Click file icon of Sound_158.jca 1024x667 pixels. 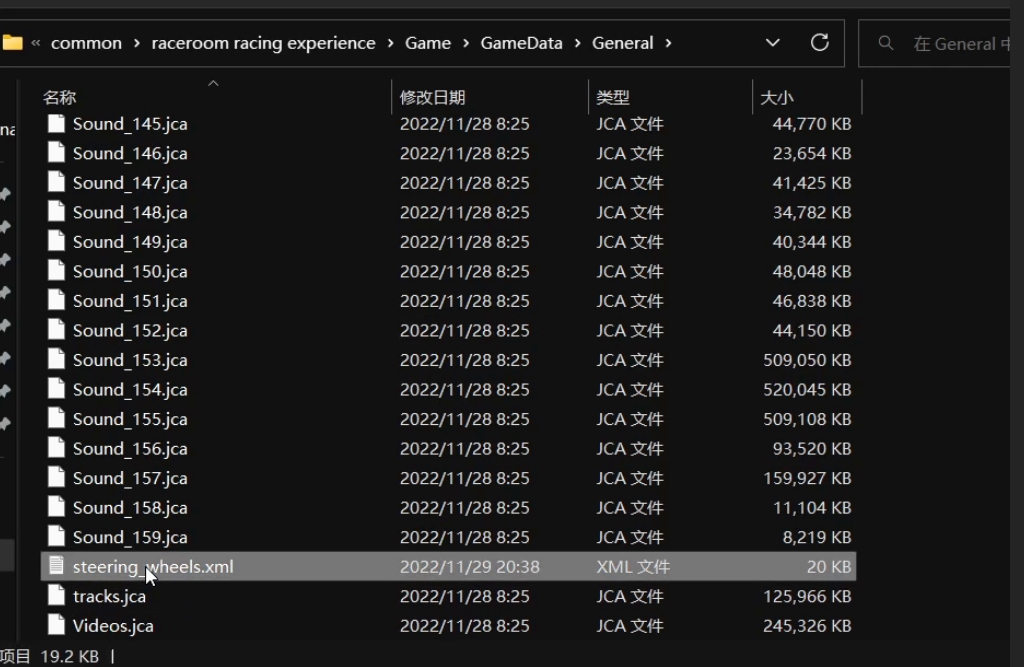point(57,507)
